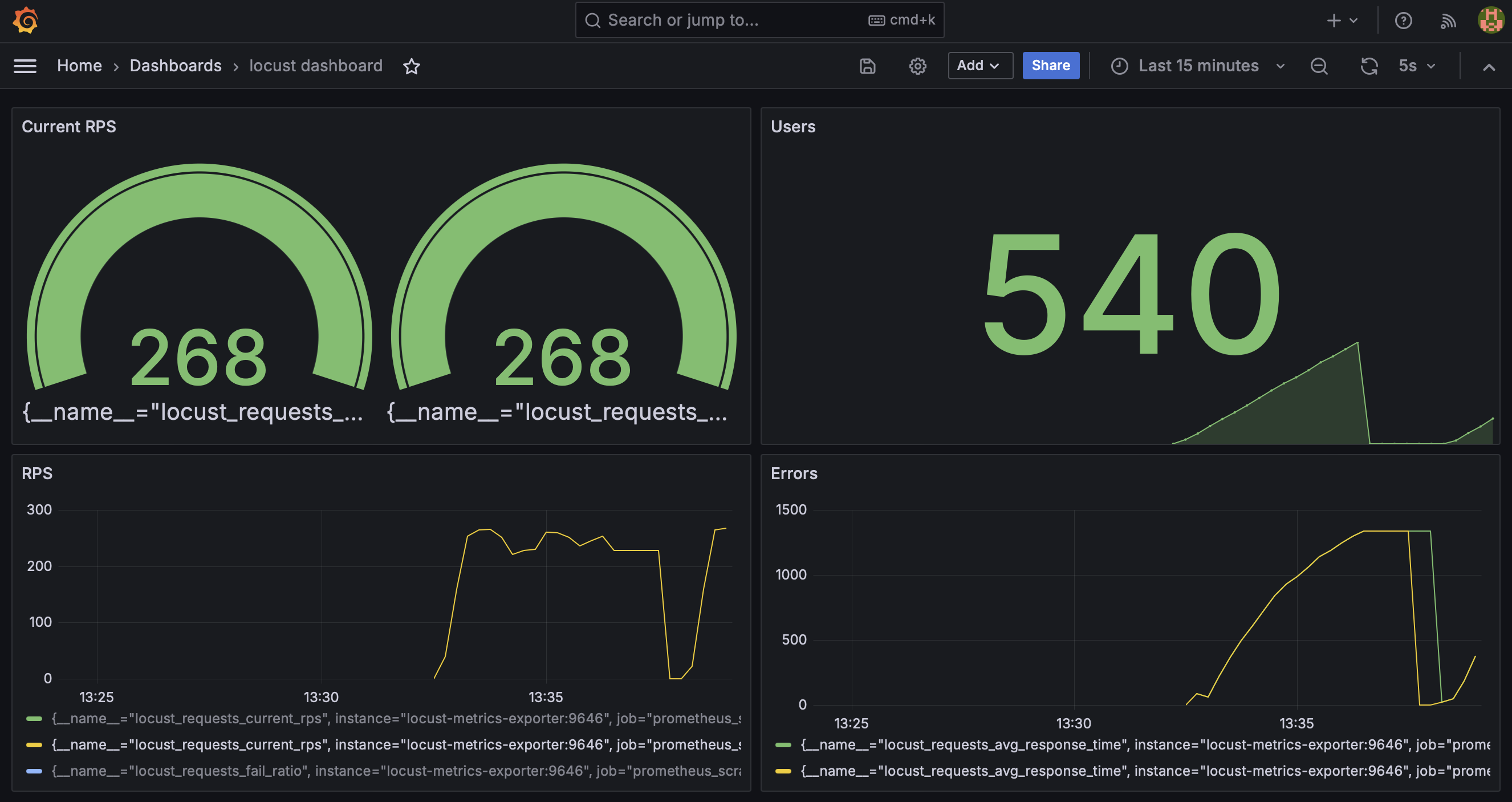Click the refresh dashboard icon

click(x=1369, y=66)
